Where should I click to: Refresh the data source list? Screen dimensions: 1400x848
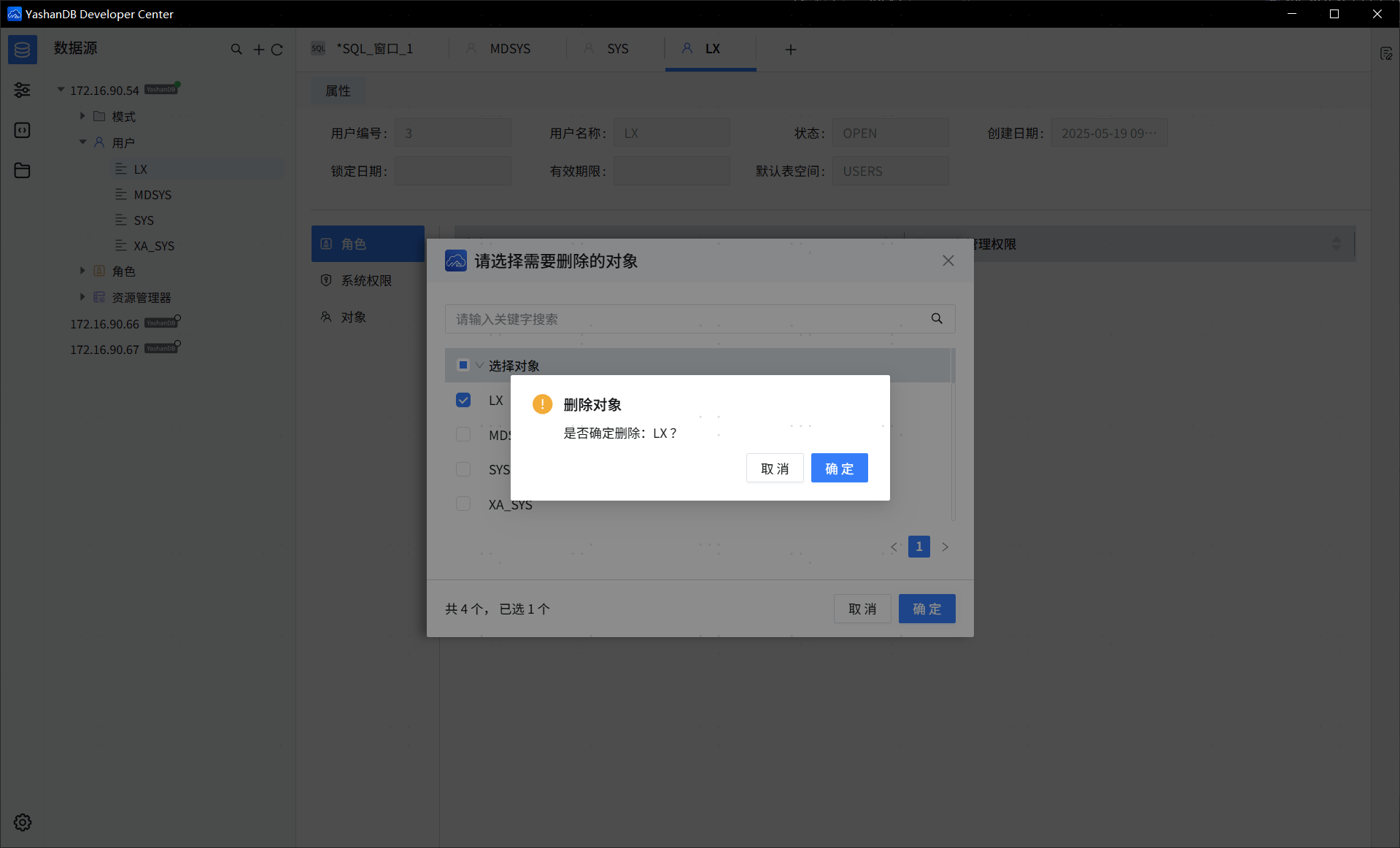point(277,50)
